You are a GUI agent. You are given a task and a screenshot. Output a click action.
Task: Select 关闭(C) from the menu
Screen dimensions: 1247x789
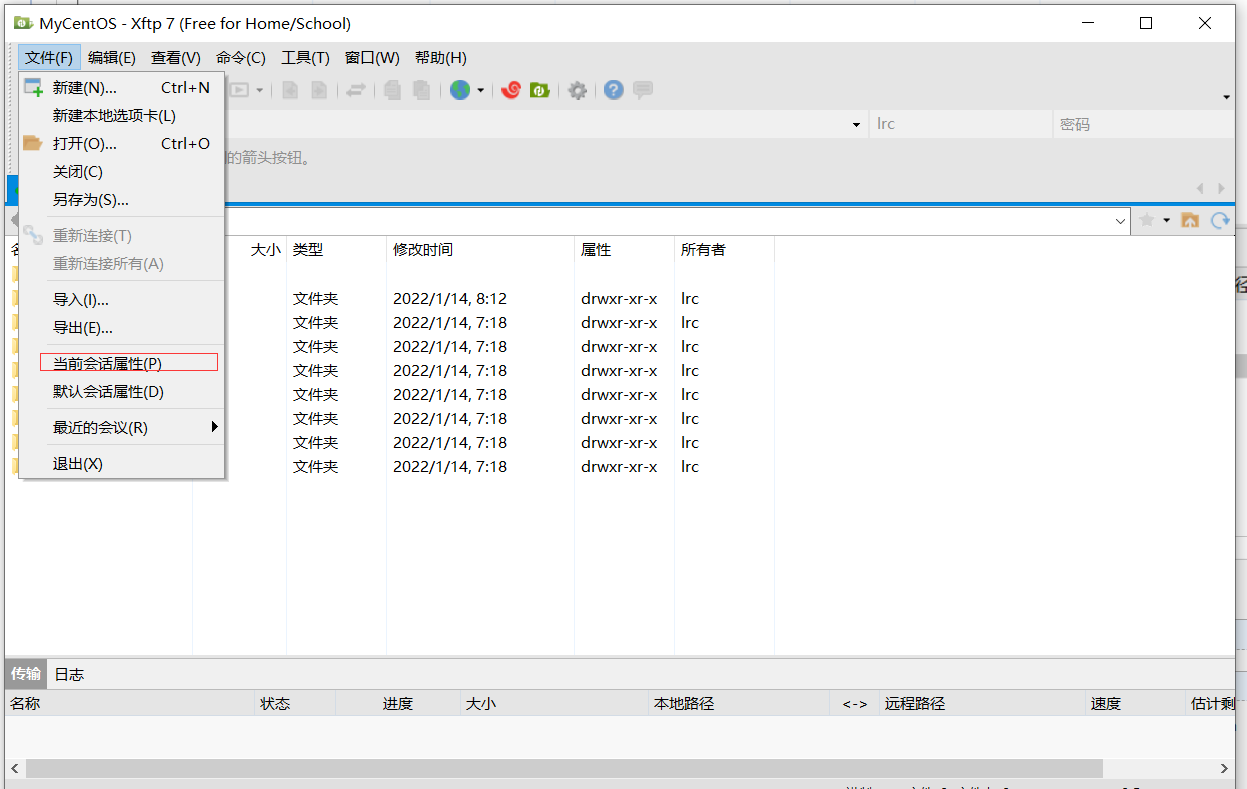[x=122, y=172]
